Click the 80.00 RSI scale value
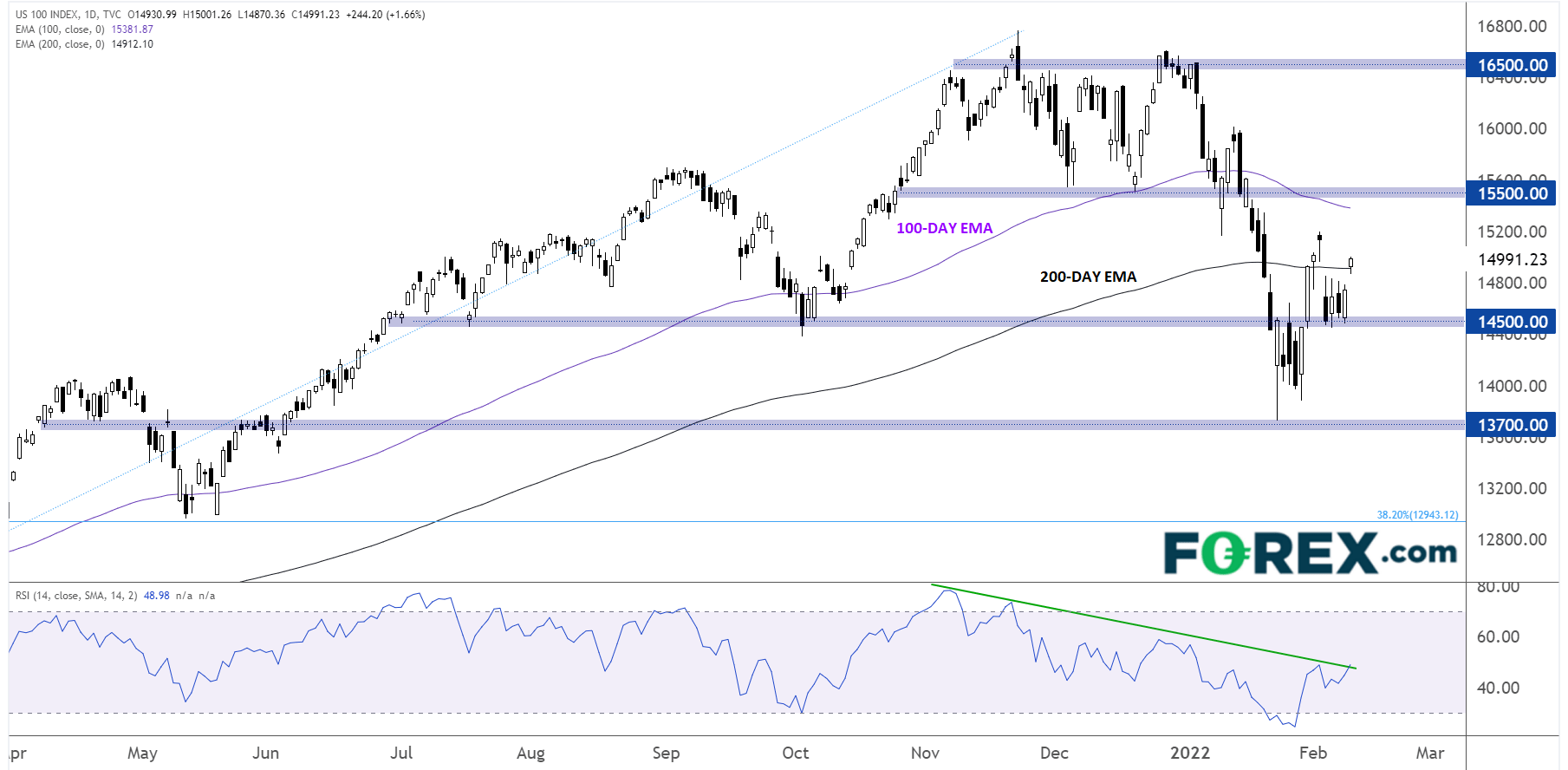1568x770 pixels. 1498,587
